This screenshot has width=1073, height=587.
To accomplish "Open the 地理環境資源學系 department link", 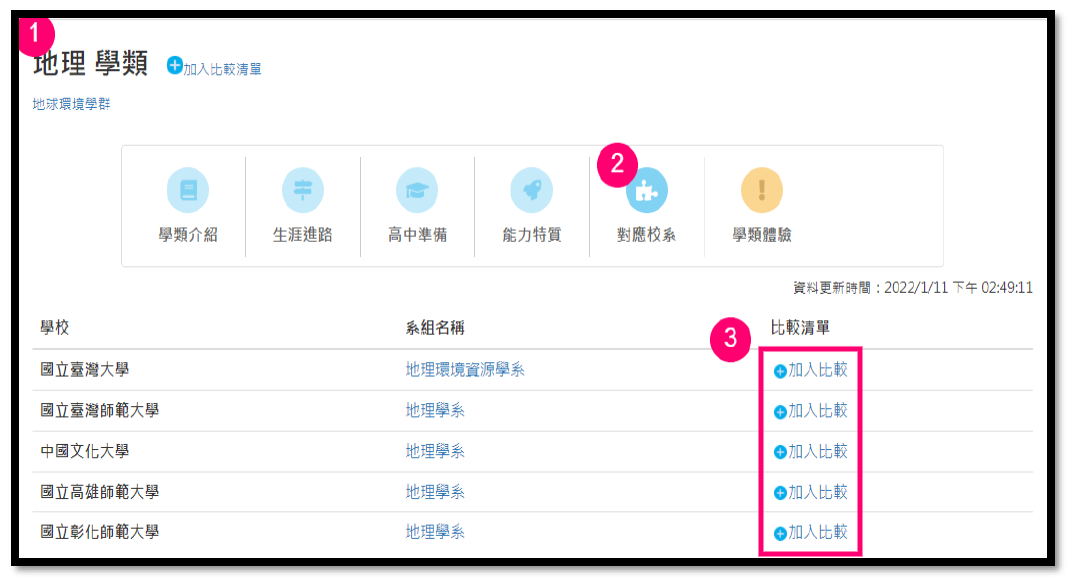I will [465, 370].
